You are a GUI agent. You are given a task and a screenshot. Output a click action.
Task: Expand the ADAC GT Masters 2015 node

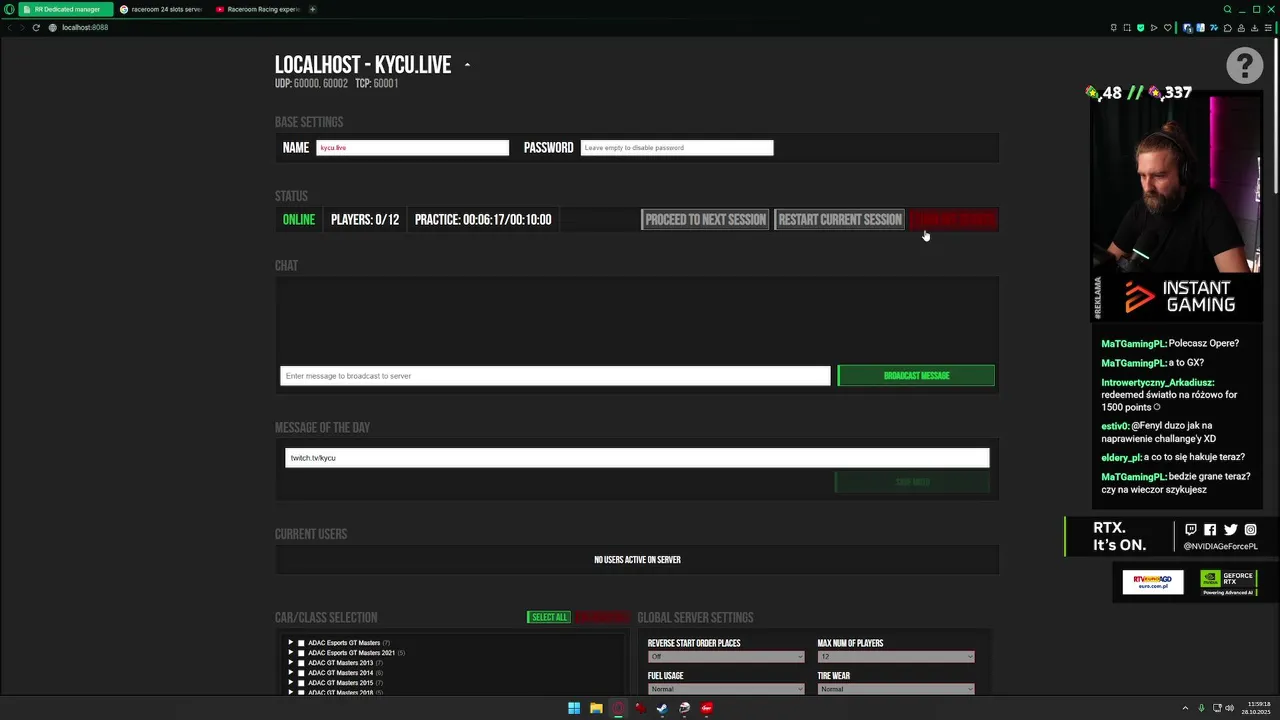point(291,683)
